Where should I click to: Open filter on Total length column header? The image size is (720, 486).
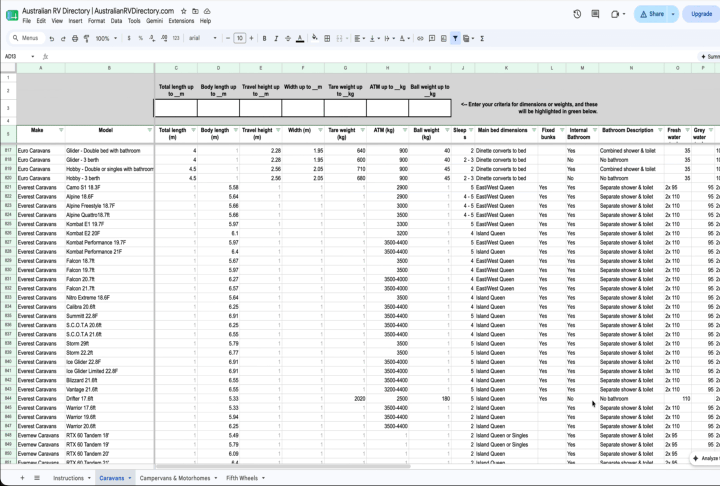click(193, 130)
